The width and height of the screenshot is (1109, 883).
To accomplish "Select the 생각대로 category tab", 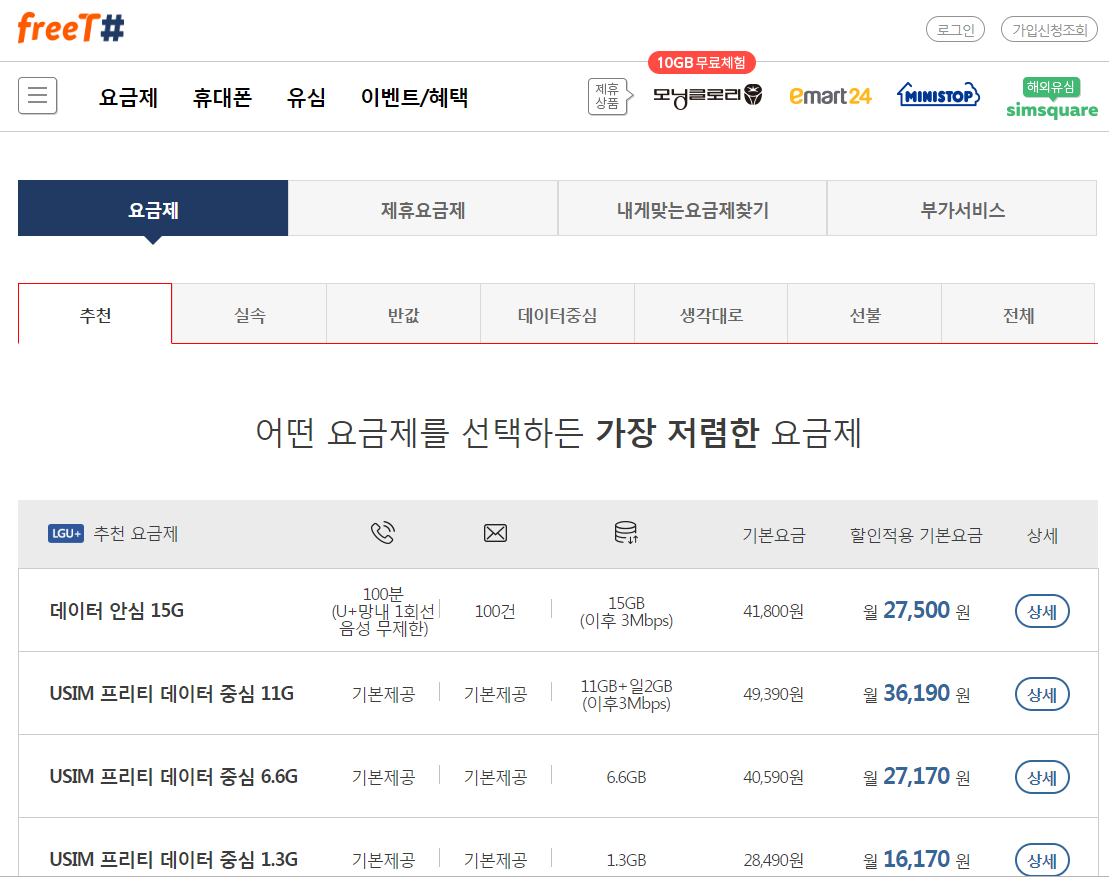I will pyautogui.click(x=711, y=314).
